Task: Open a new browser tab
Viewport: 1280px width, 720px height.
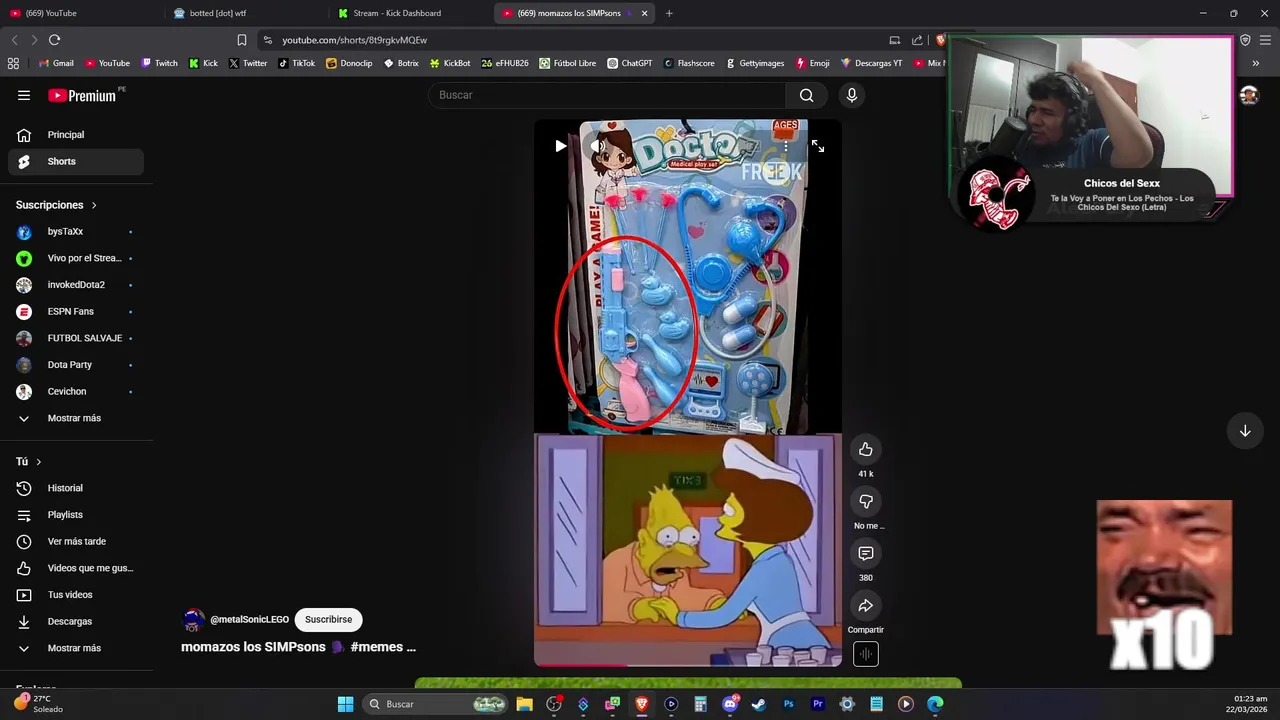Action: [669, 13]
